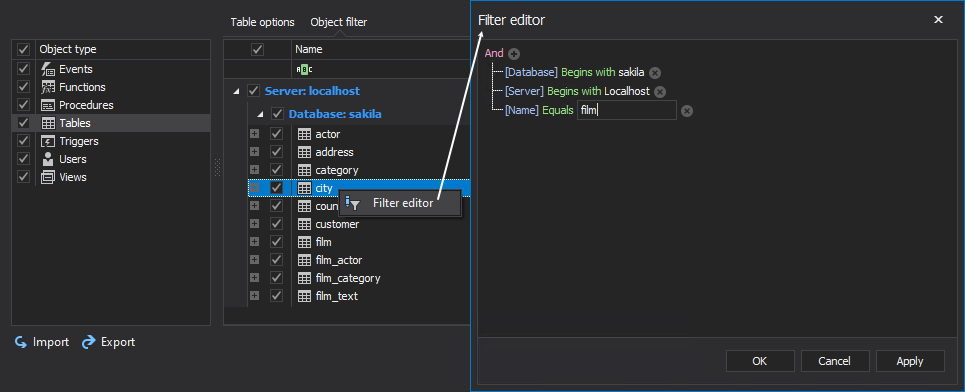Click the Import link

50,342
